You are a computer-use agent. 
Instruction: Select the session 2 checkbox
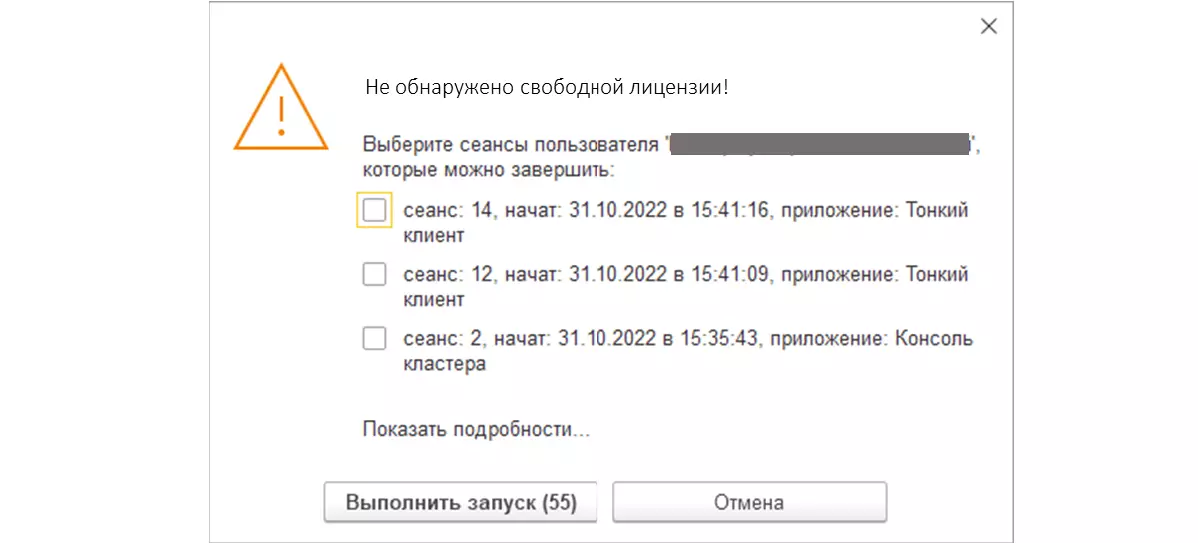[x=374, y=339]
